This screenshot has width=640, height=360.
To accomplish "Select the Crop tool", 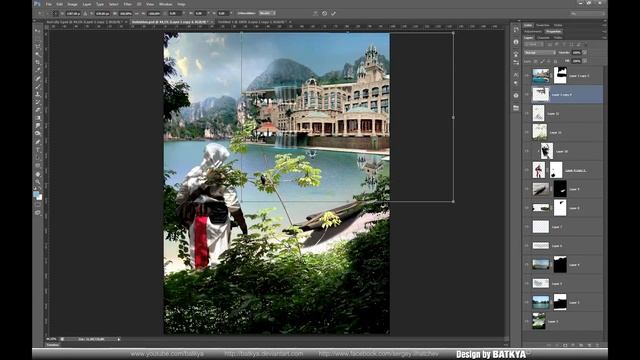I will click(x=38, y=62).
